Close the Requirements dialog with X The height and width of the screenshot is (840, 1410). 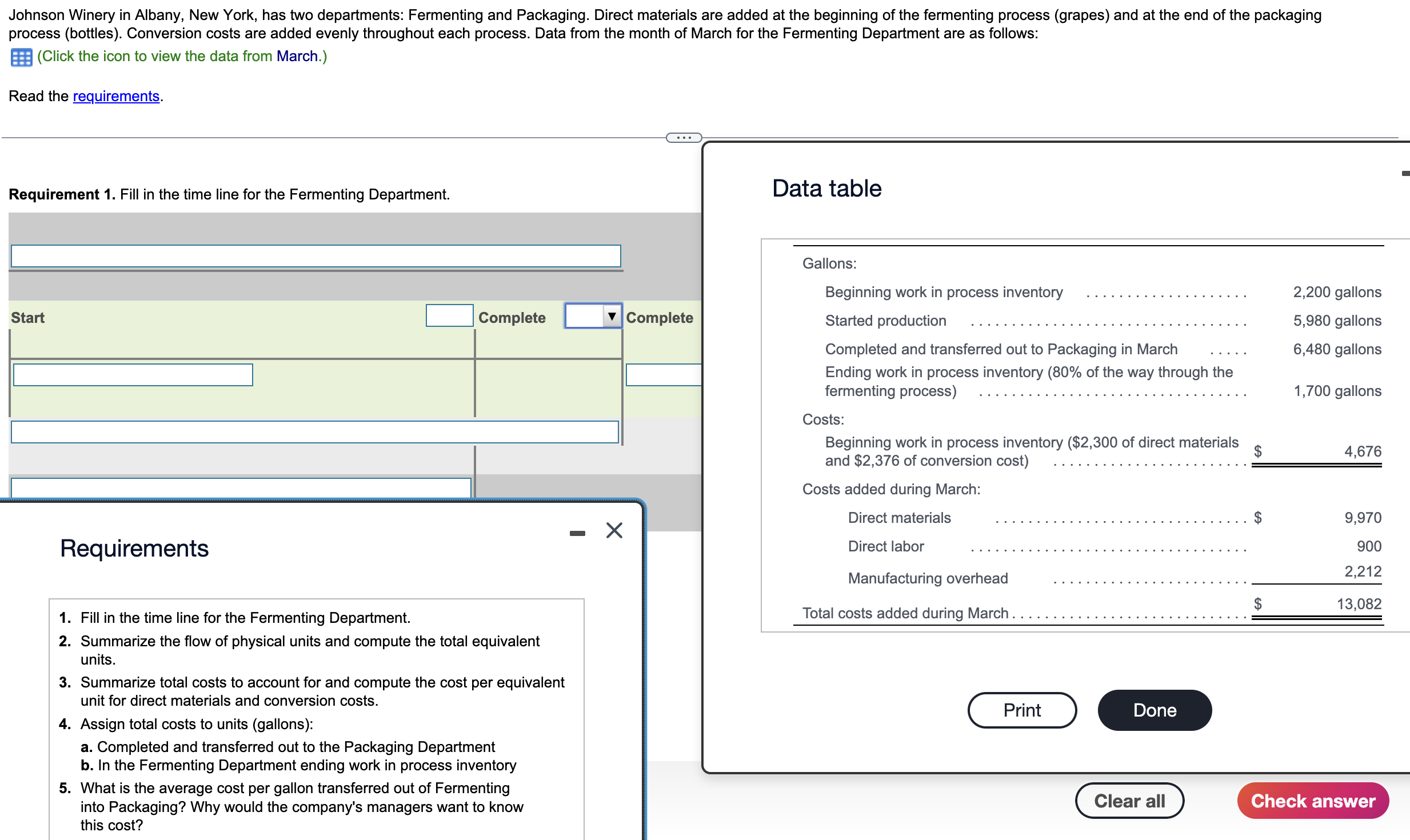tap(614, 530)
